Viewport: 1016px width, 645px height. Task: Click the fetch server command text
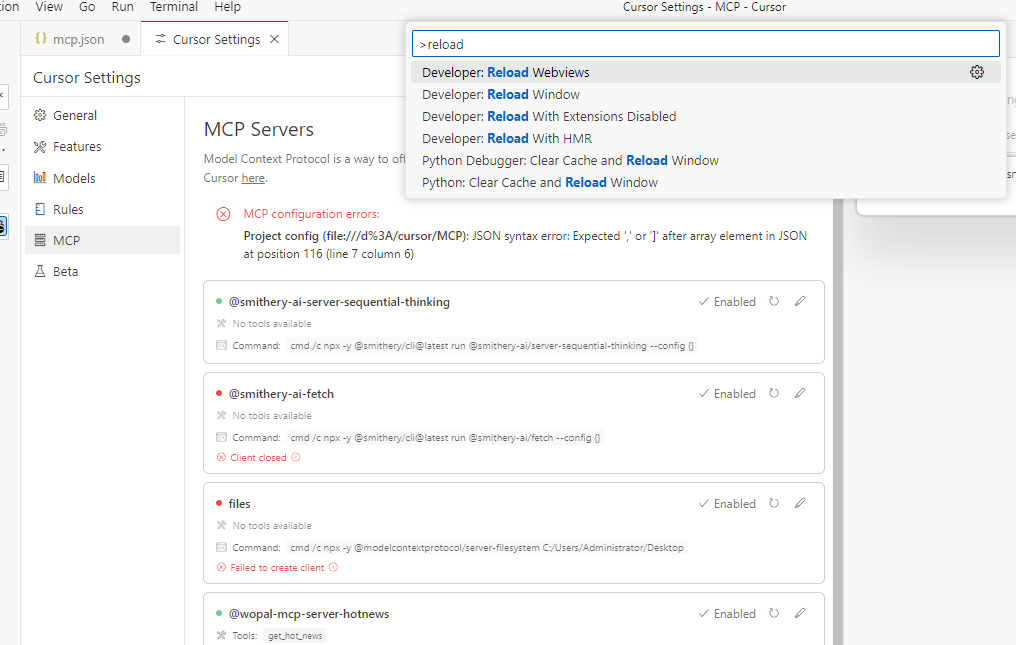pyautogui.click(x=445, y=438)
